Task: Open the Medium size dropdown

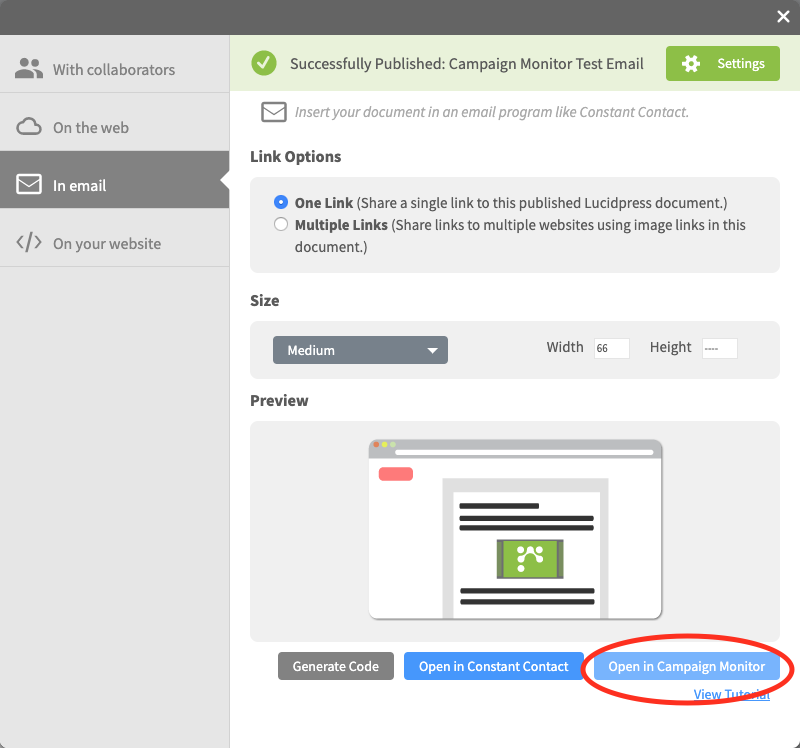Action: [x=360, y=350]
